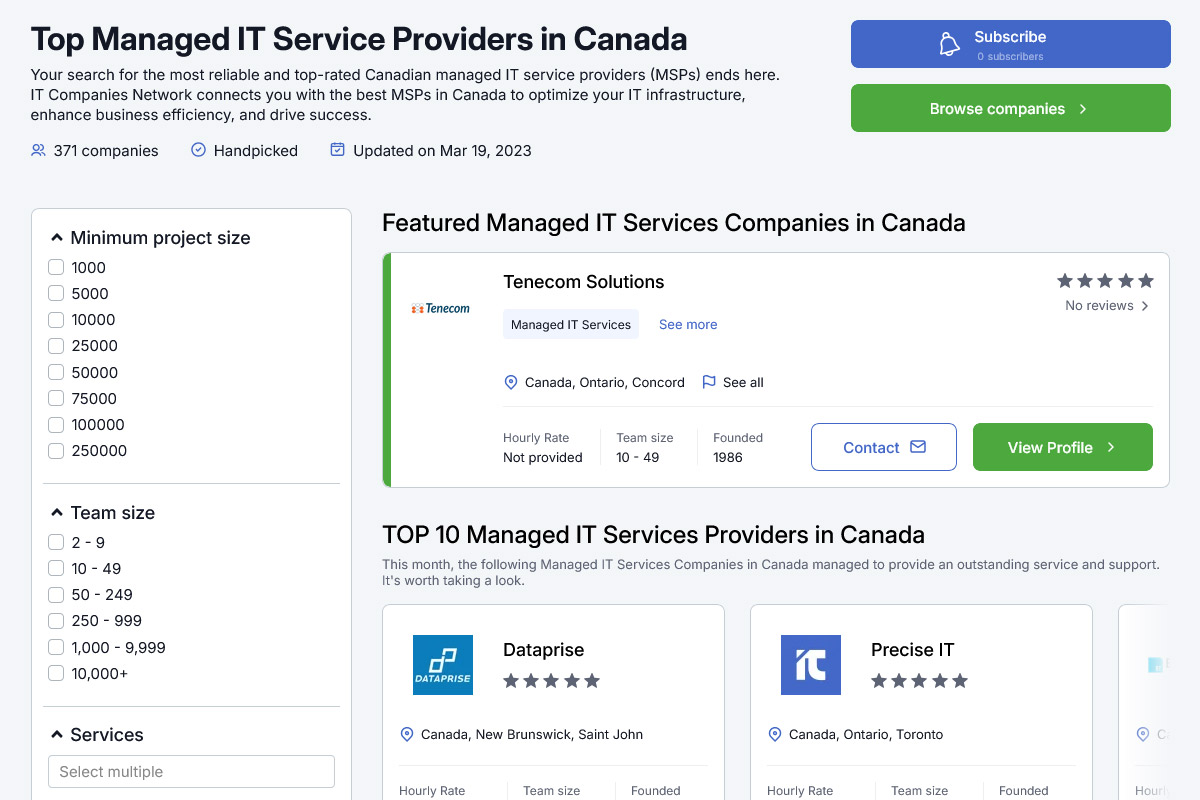Click the location pin next to Concord
Screen dimensions: 1200x800
coord(511,382)
